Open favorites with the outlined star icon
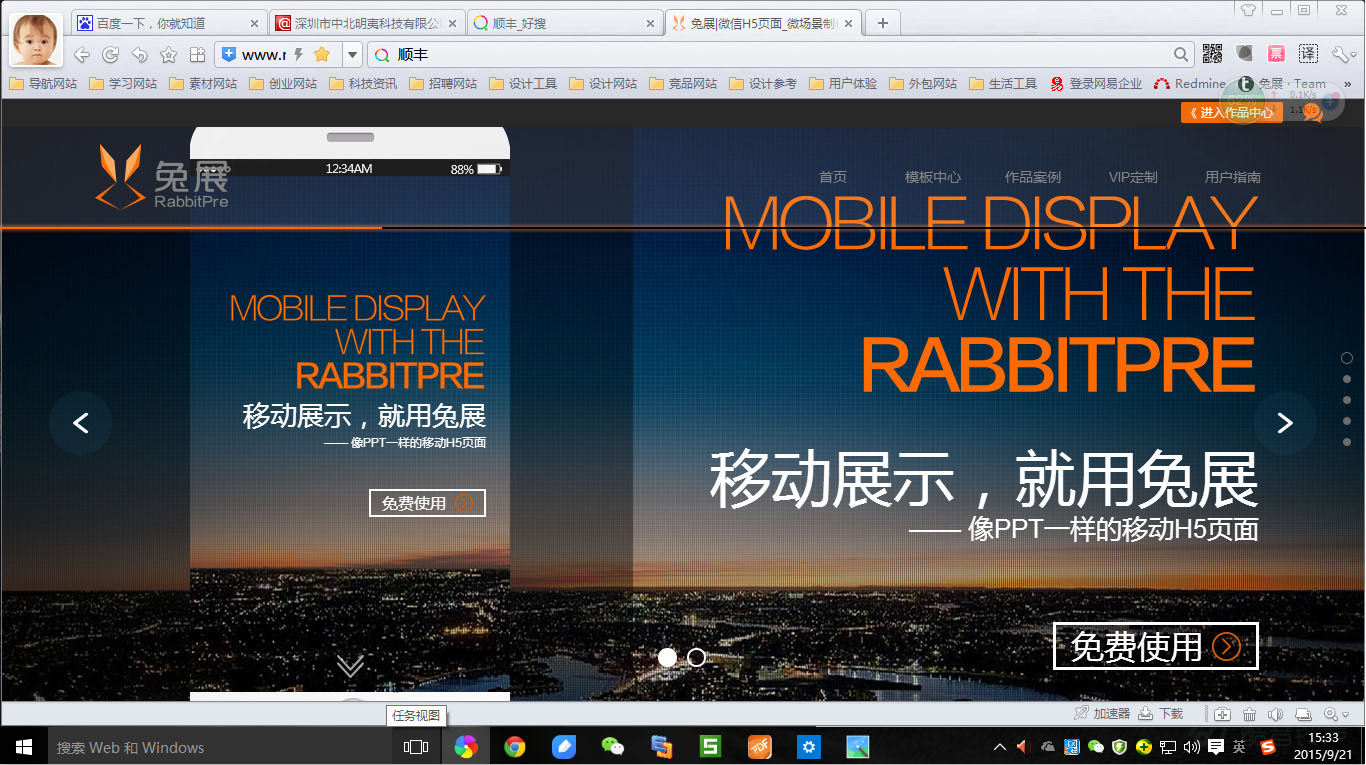The width and height of the screenshot is (1366, 765). [169, 55]
